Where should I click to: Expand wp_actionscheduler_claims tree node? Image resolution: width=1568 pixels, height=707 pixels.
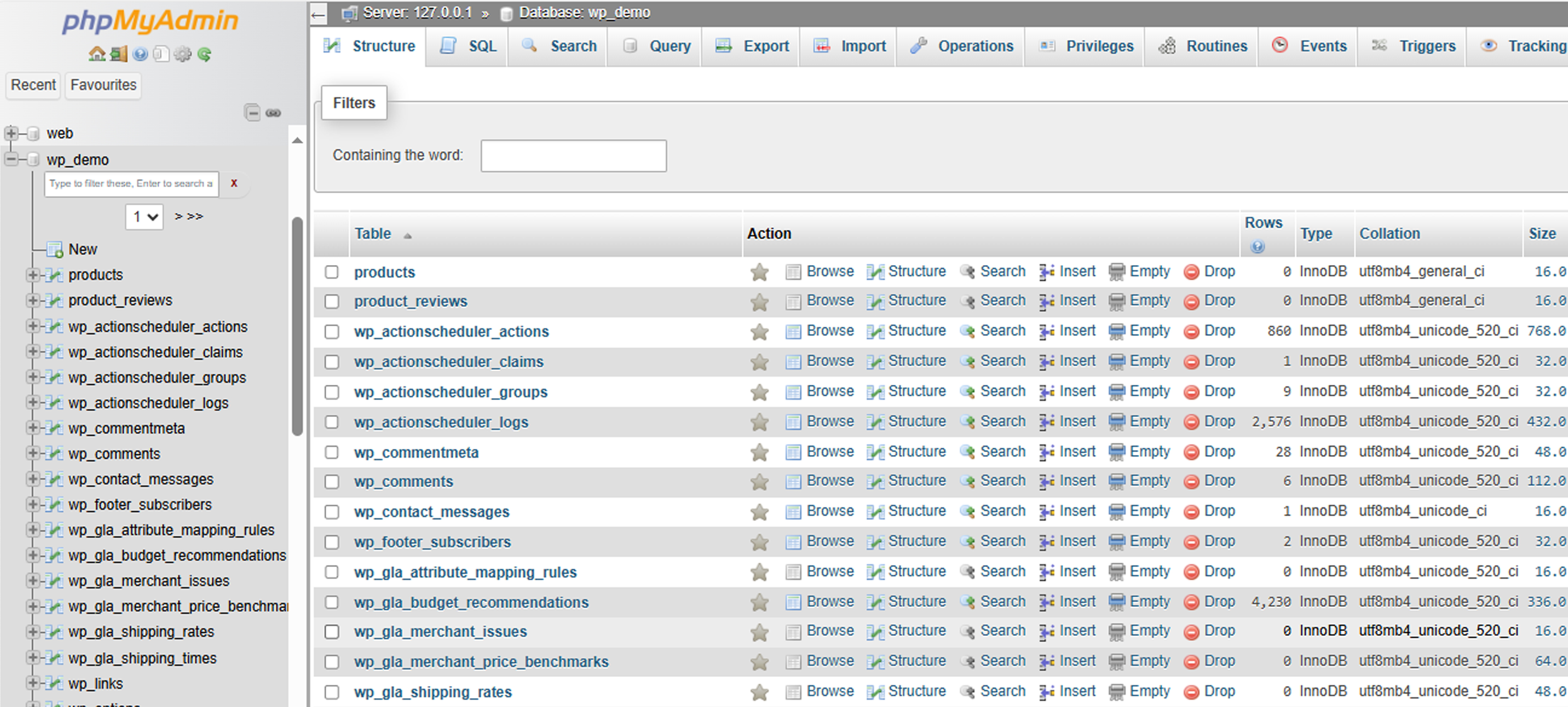coord(33,352)
